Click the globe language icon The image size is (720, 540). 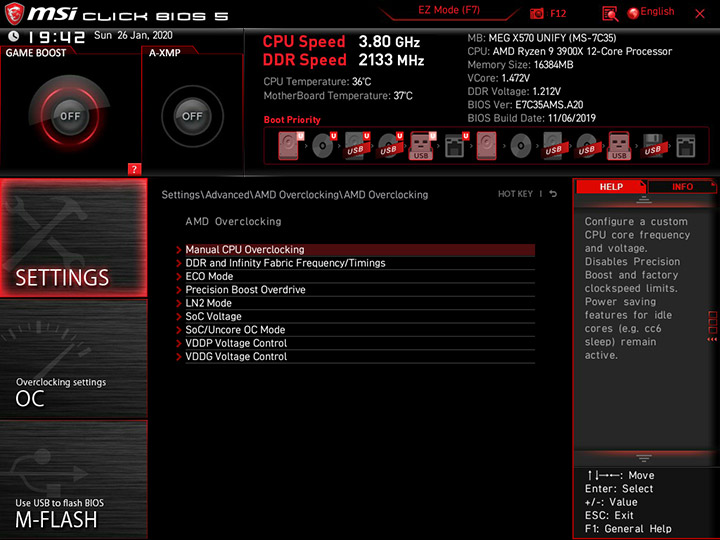click(x=633, y=13)
